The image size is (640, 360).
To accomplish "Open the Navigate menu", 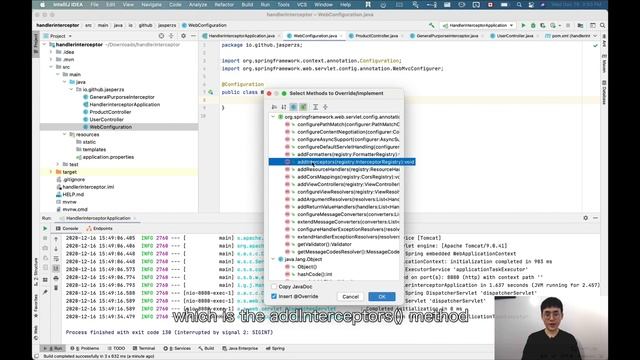I will pyautogui.click(x=151, y=5).
